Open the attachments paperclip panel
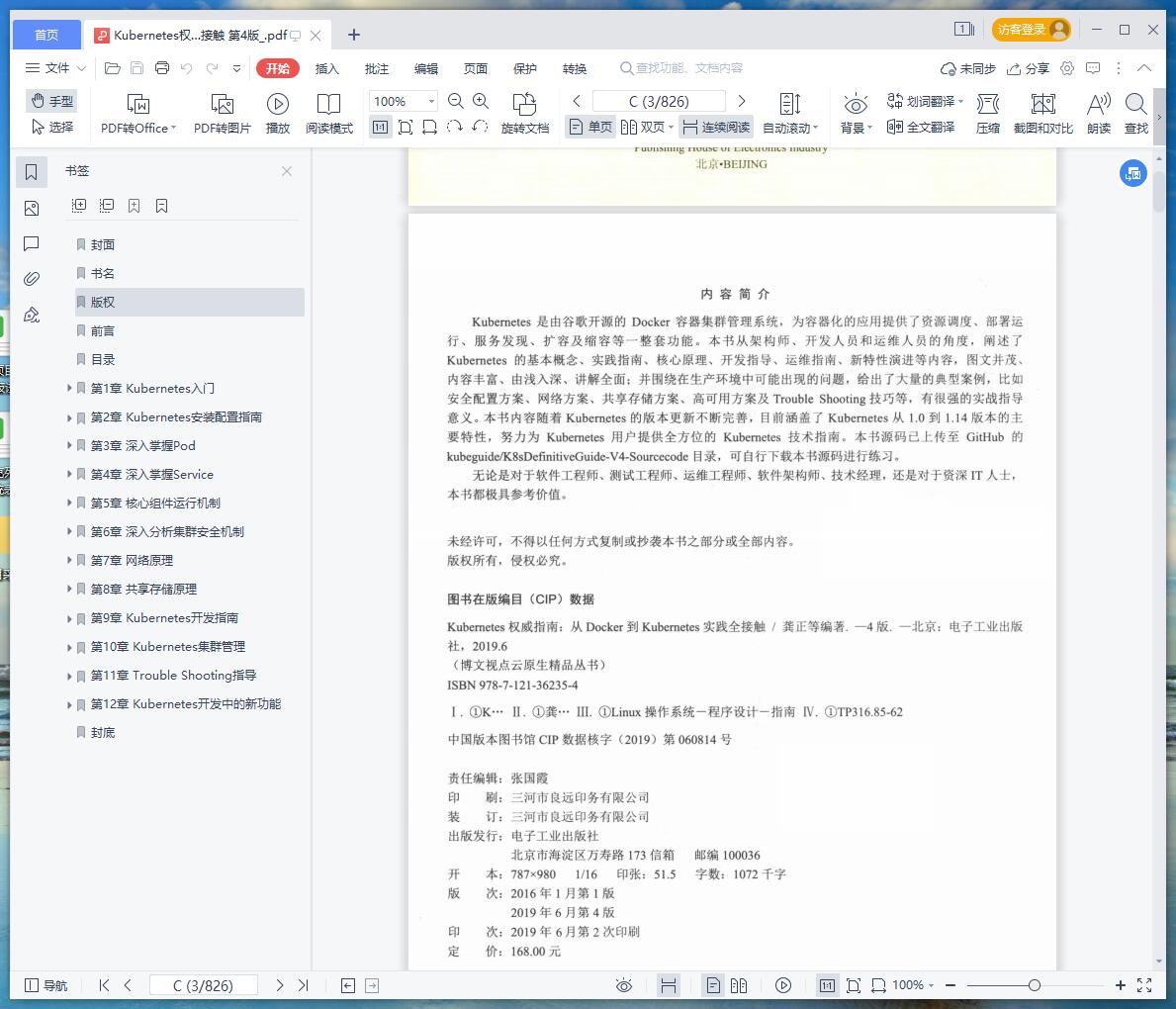Screen dimensions: 1176x1009 [x=32, y=279]
